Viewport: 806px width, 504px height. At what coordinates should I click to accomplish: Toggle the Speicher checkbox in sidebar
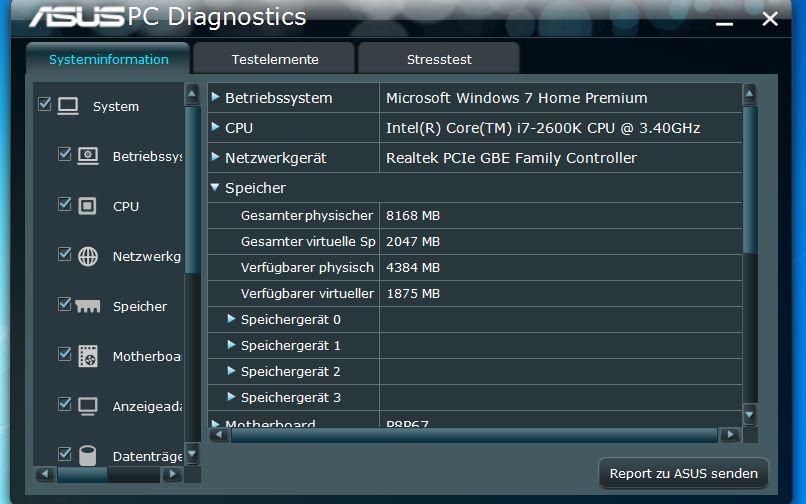pyautogui.click(x=64, y=304)
